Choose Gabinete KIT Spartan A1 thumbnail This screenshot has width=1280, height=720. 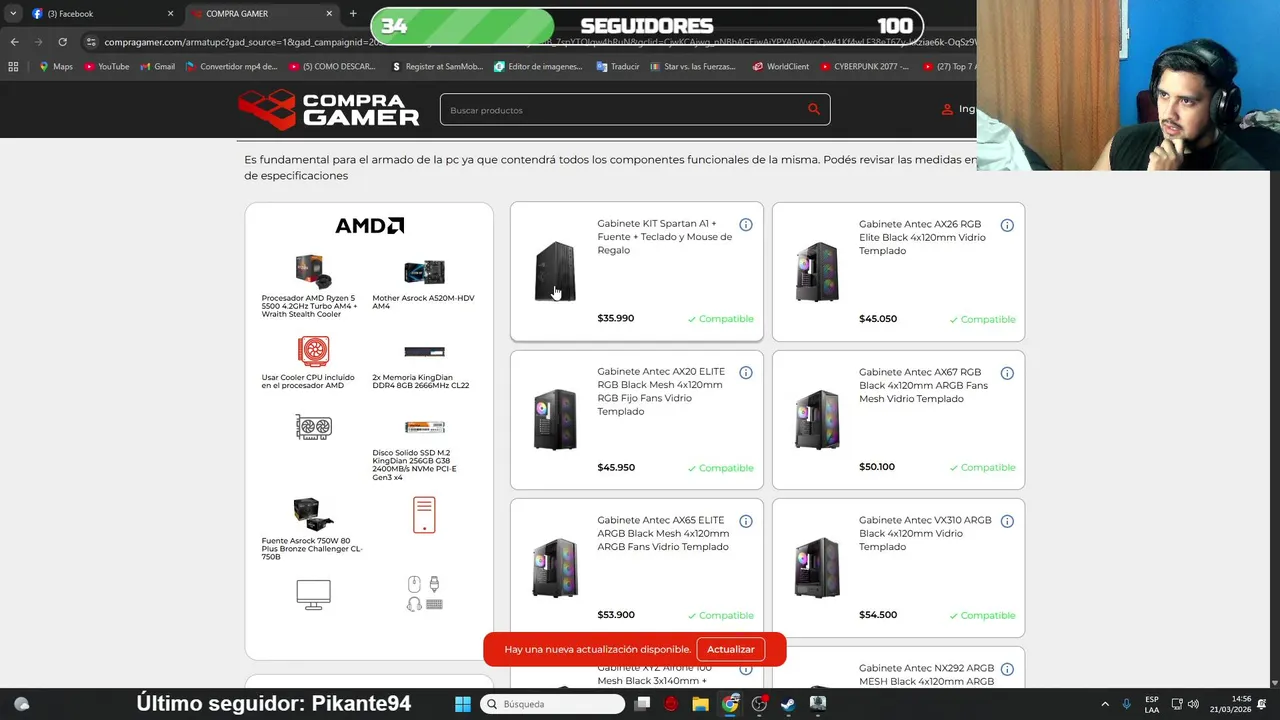coord(555,271)
